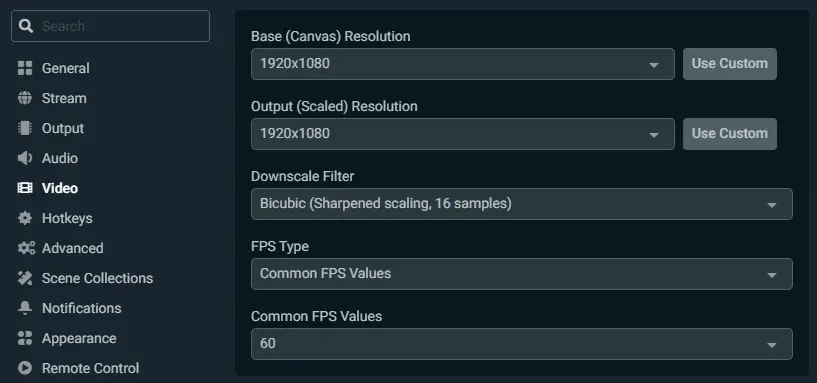817x383 pixels.
Task: Click the Notifications bell icon
Action: point(24,308)
